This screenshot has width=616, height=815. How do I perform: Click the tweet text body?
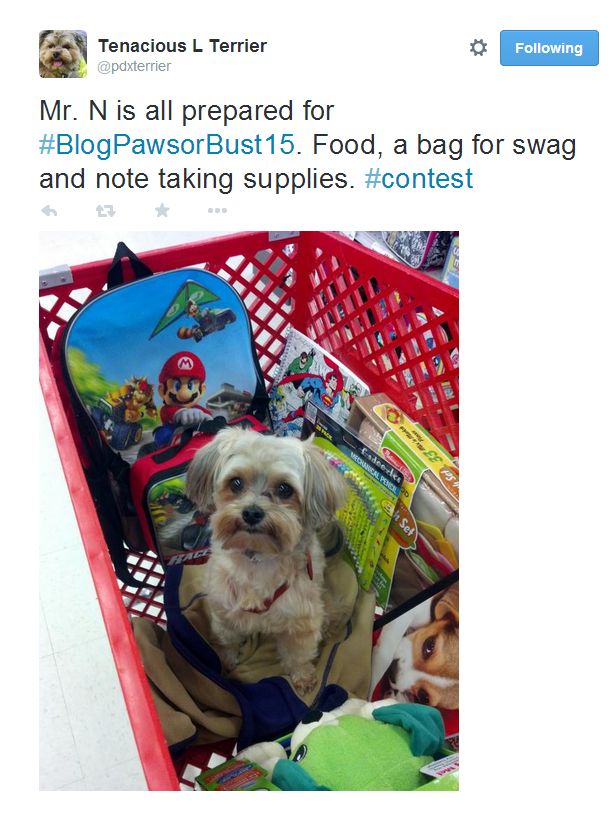click(x=308, y=145)
